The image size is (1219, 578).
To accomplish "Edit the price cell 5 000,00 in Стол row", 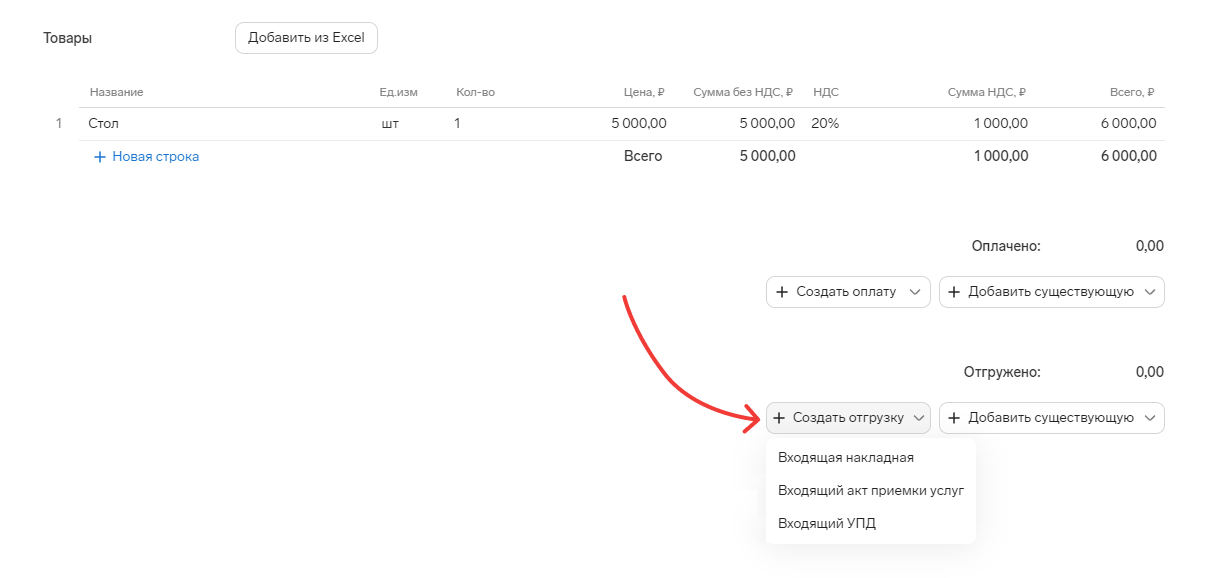I will coord(638,124).
